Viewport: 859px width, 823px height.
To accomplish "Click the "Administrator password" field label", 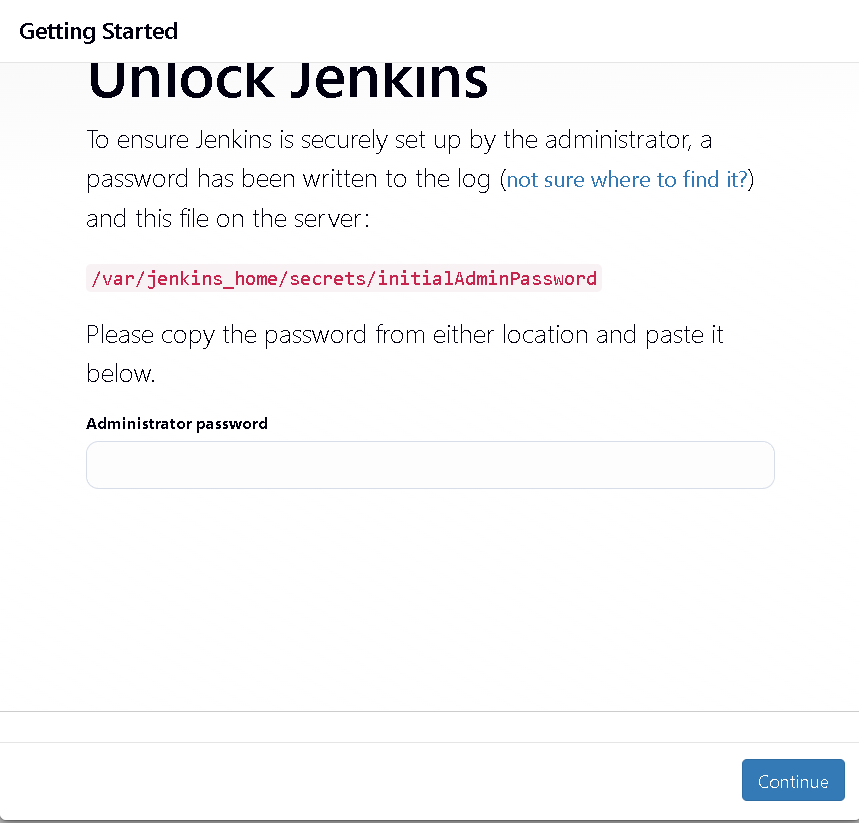I will [177, 423].
